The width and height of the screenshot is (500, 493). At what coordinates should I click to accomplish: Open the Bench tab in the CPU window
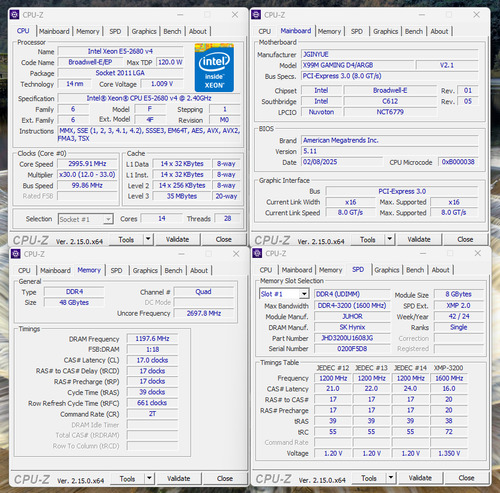pos(172,31)
